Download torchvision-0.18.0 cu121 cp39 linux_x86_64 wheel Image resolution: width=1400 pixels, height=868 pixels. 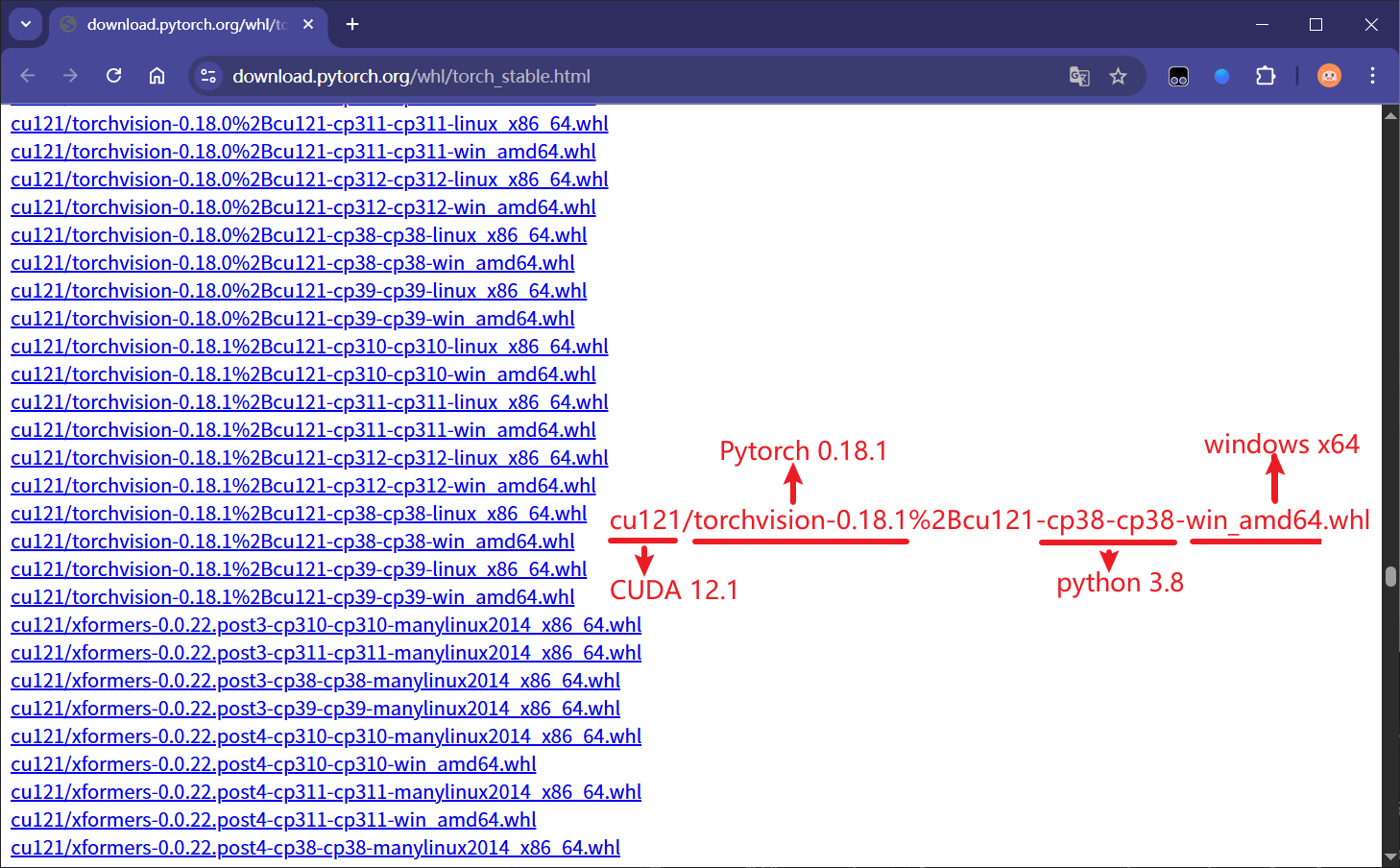pos(299,291)
